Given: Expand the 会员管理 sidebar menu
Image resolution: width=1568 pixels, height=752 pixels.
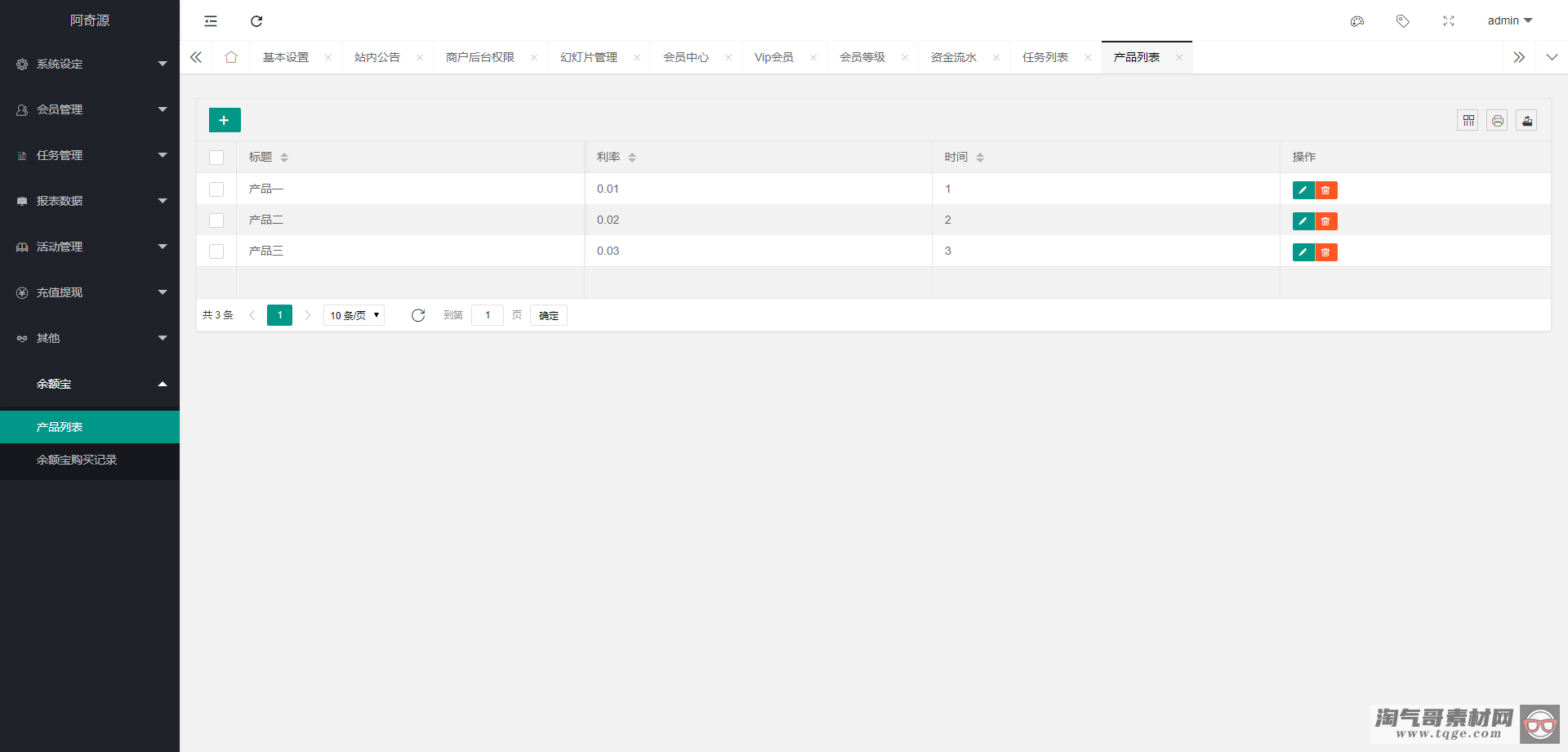Looking at the screenshot, I should (90, 109).
